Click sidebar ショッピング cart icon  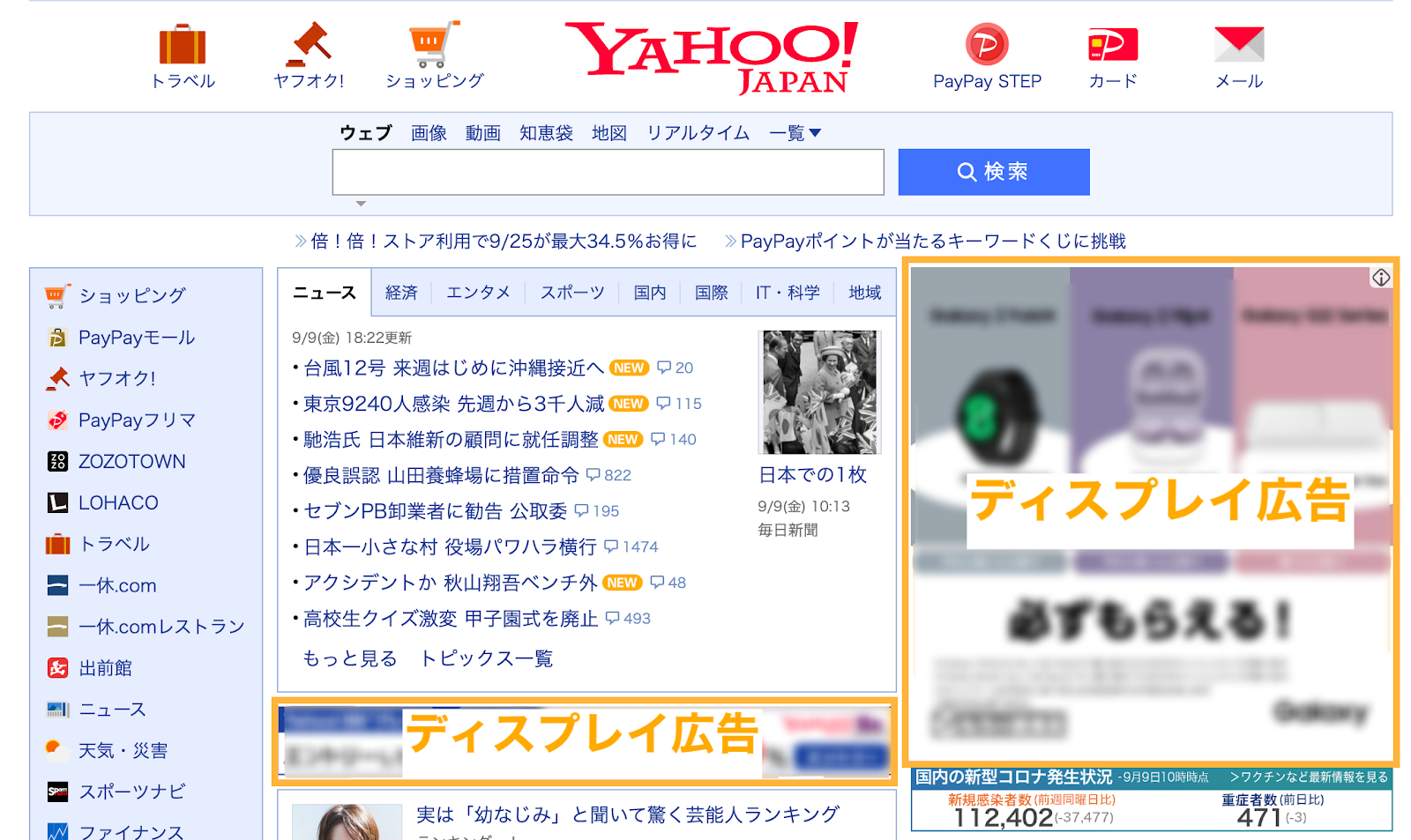click(57, 296)
